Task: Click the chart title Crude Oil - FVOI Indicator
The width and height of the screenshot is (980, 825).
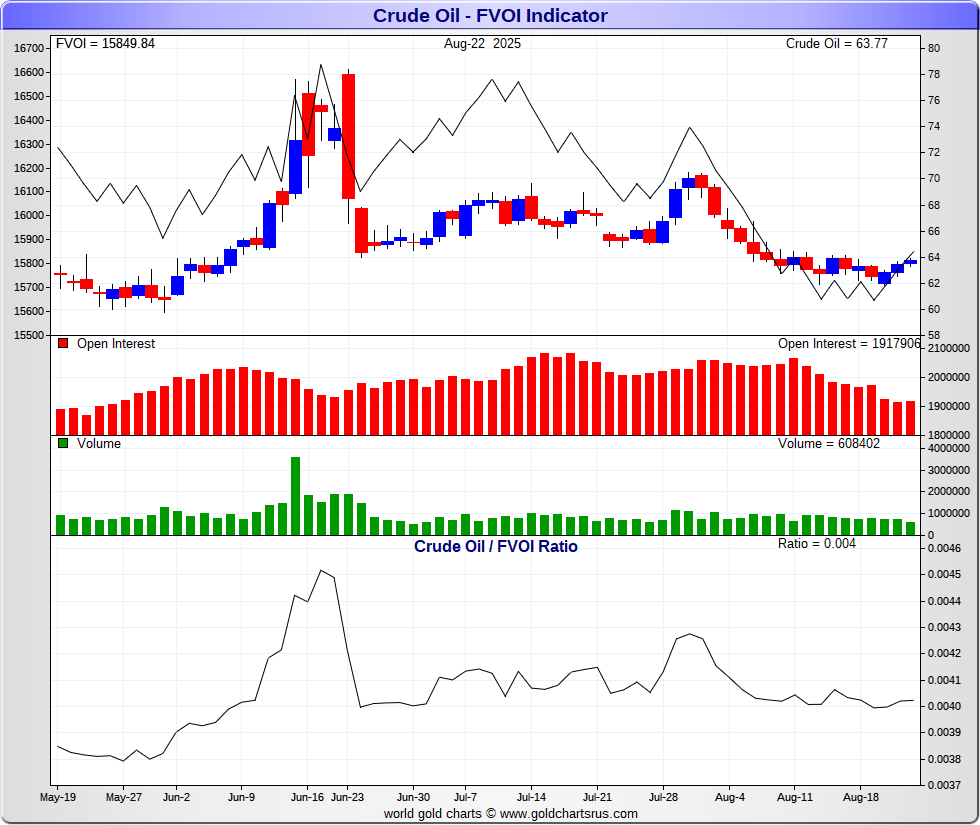Action: point(490,16)
